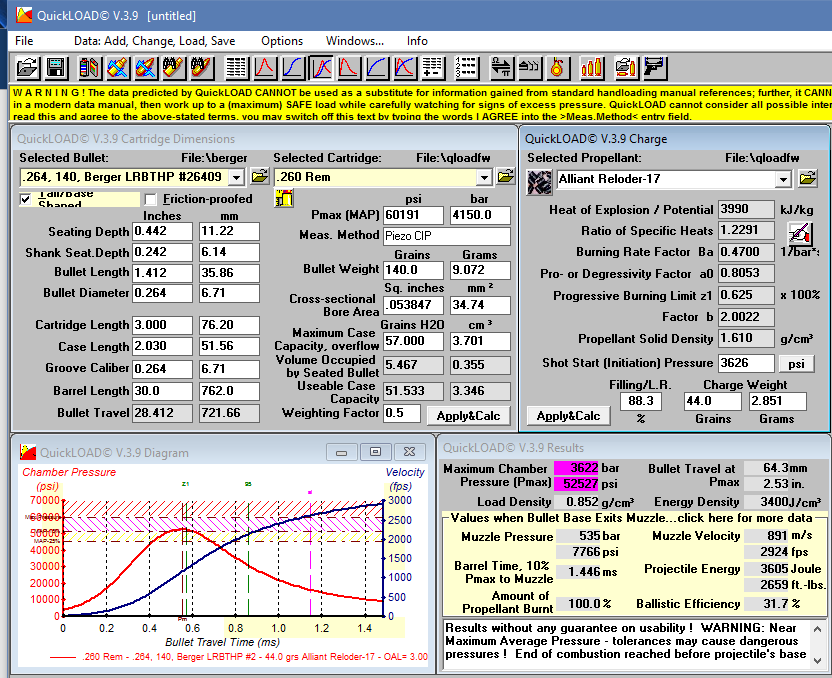Click the active combined pressure-velocity diagram icon
The image size is (832, 678).
321,67
